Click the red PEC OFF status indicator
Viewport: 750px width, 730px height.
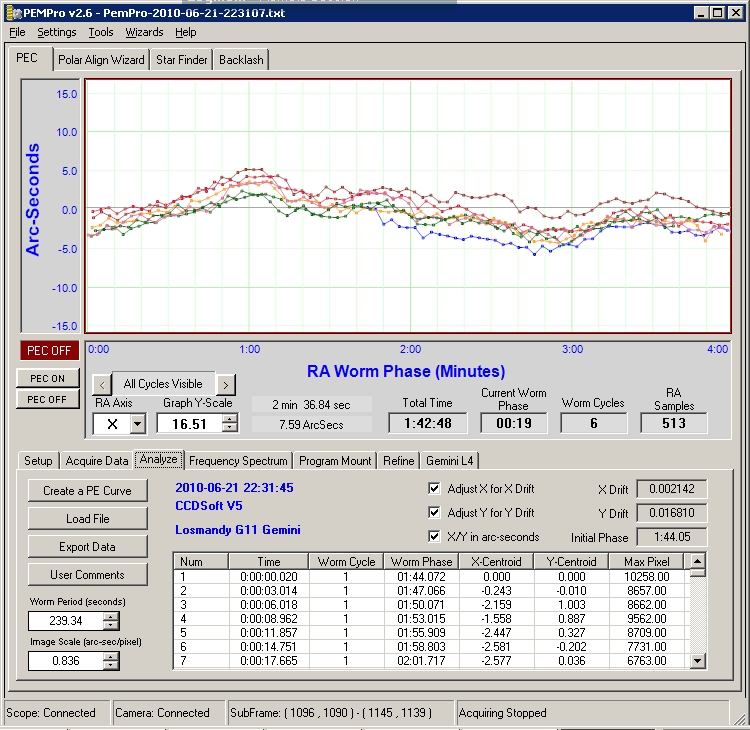[x=49, y=351]
